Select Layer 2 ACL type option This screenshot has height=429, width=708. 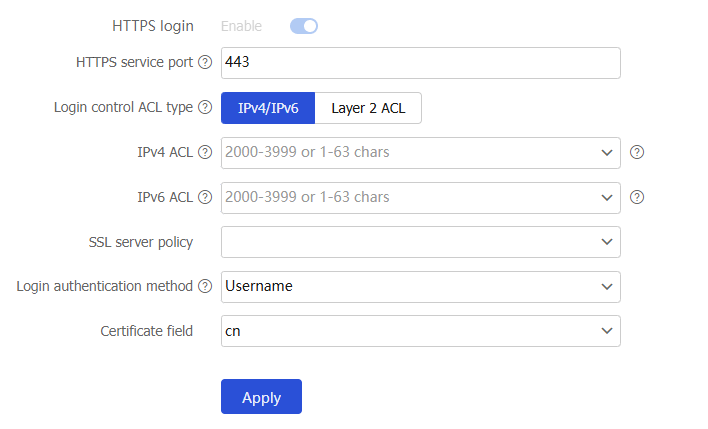(x=368, y=108)
